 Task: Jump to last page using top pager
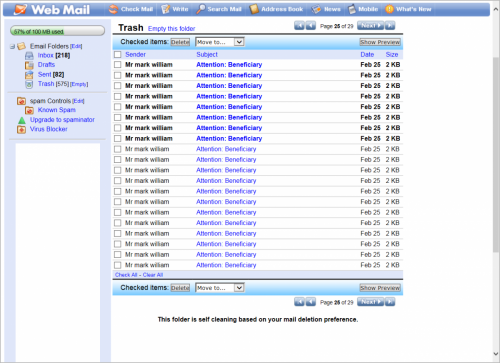click(x=390, y=25)
